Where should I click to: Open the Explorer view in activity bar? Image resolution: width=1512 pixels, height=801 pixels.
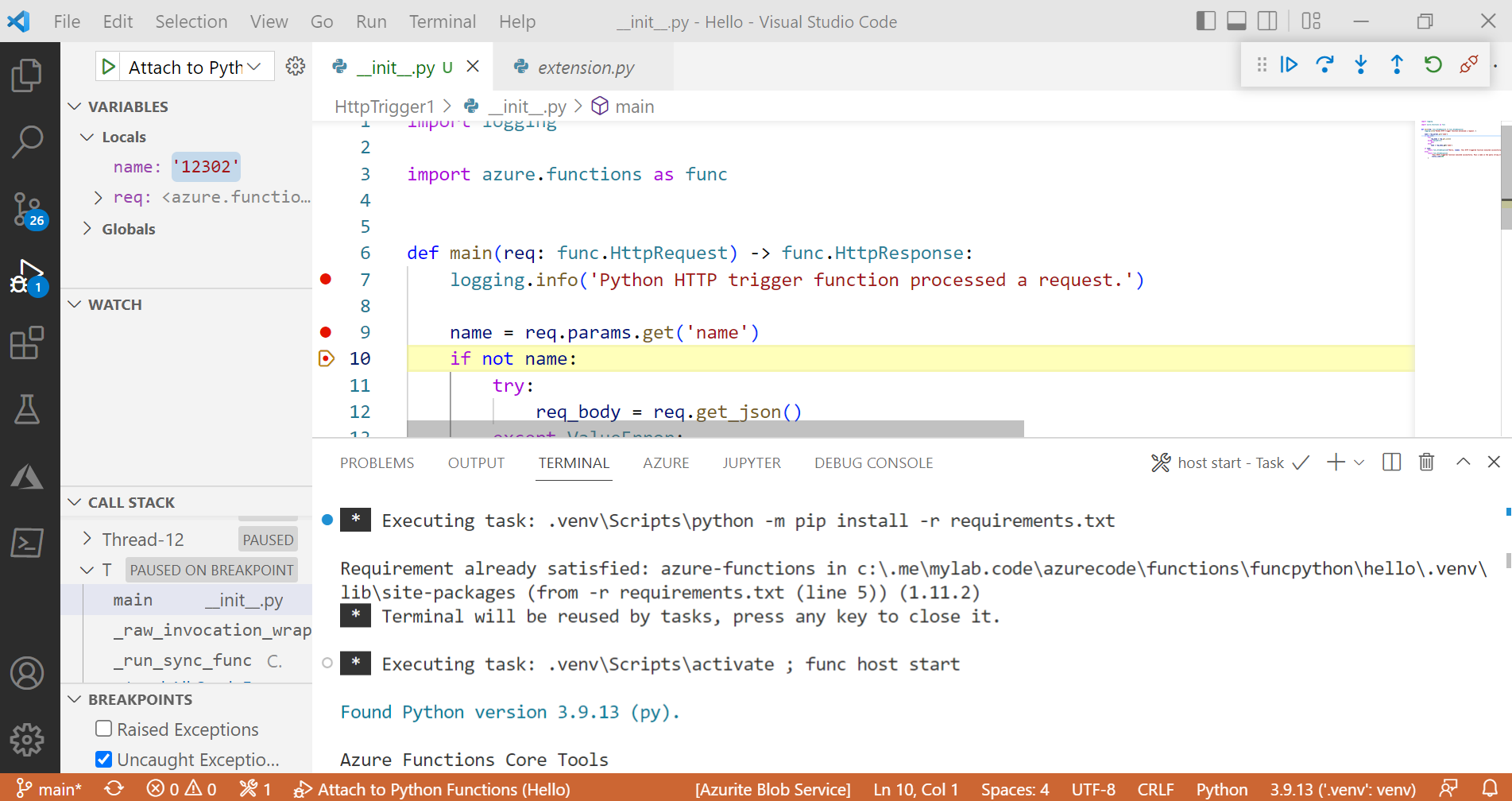coord(27,75)
